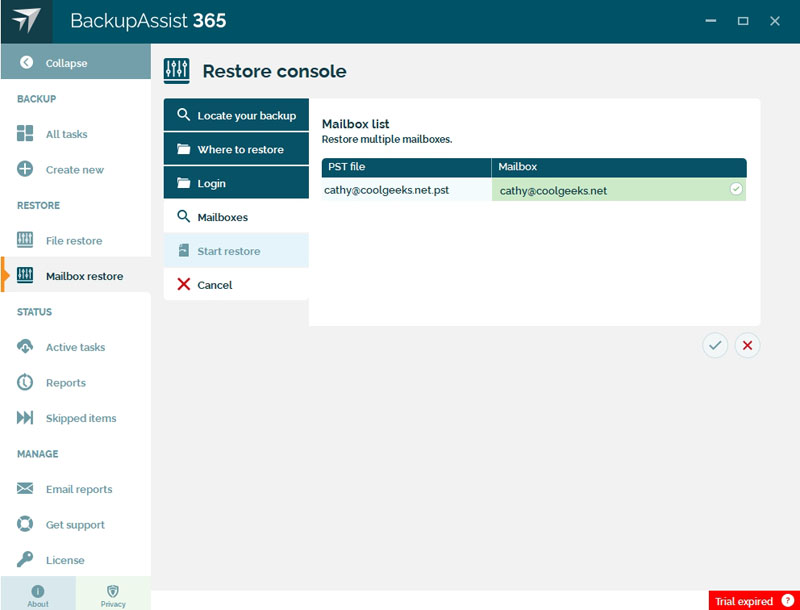Click the magnifier icon beside Mailboxes

tap(184, 216)
